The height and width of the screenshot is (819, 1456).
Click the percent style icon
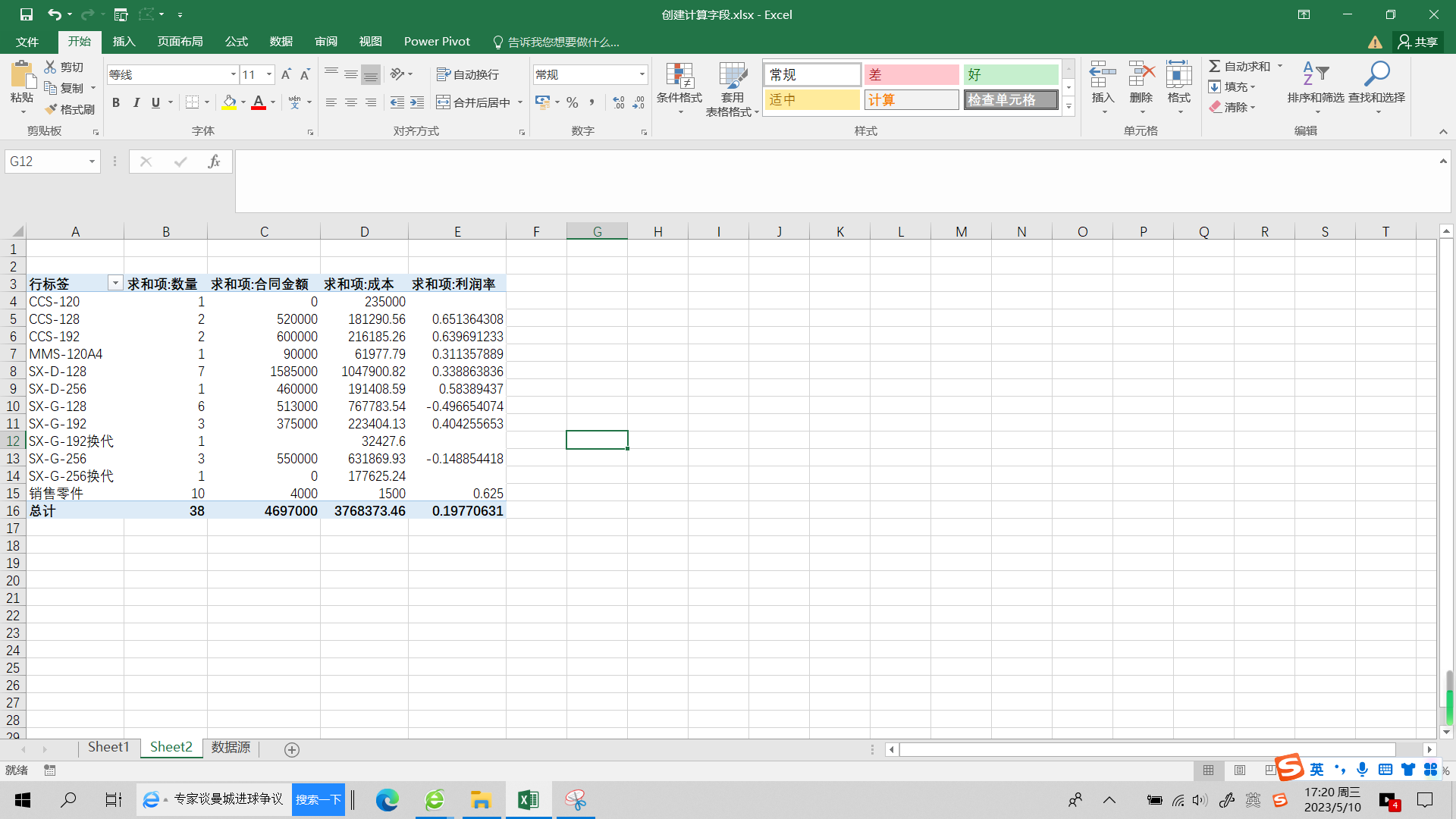pyautogui.click(x=573, y=102)
